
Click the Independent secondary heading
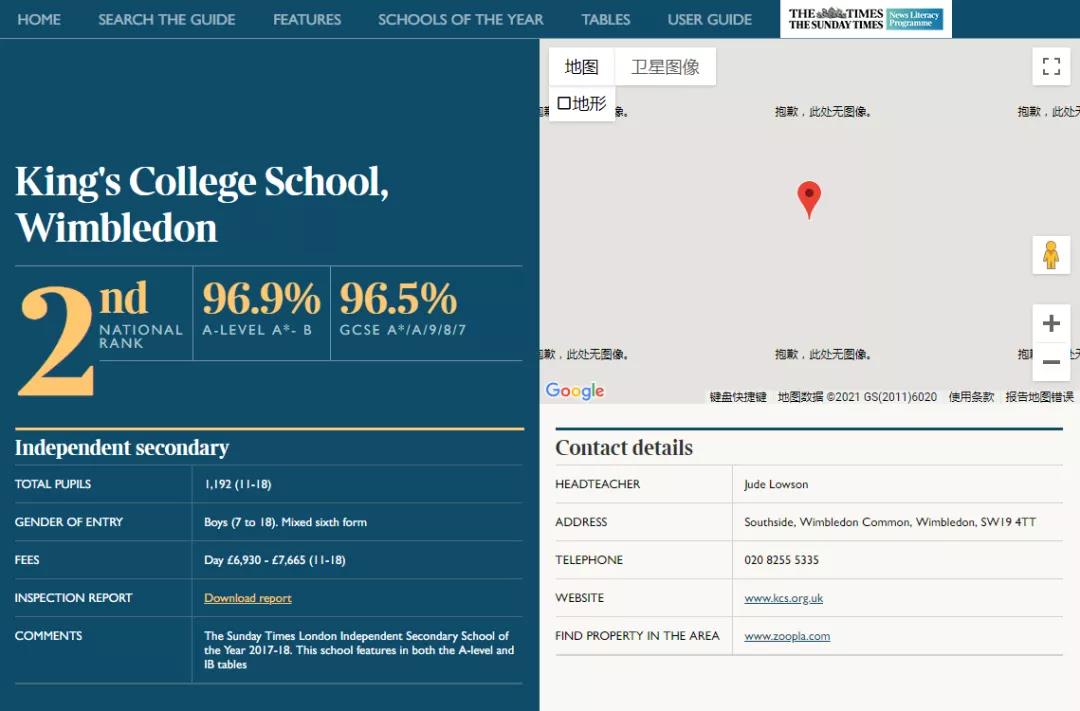pyautogui.click(x=122, y=448)
